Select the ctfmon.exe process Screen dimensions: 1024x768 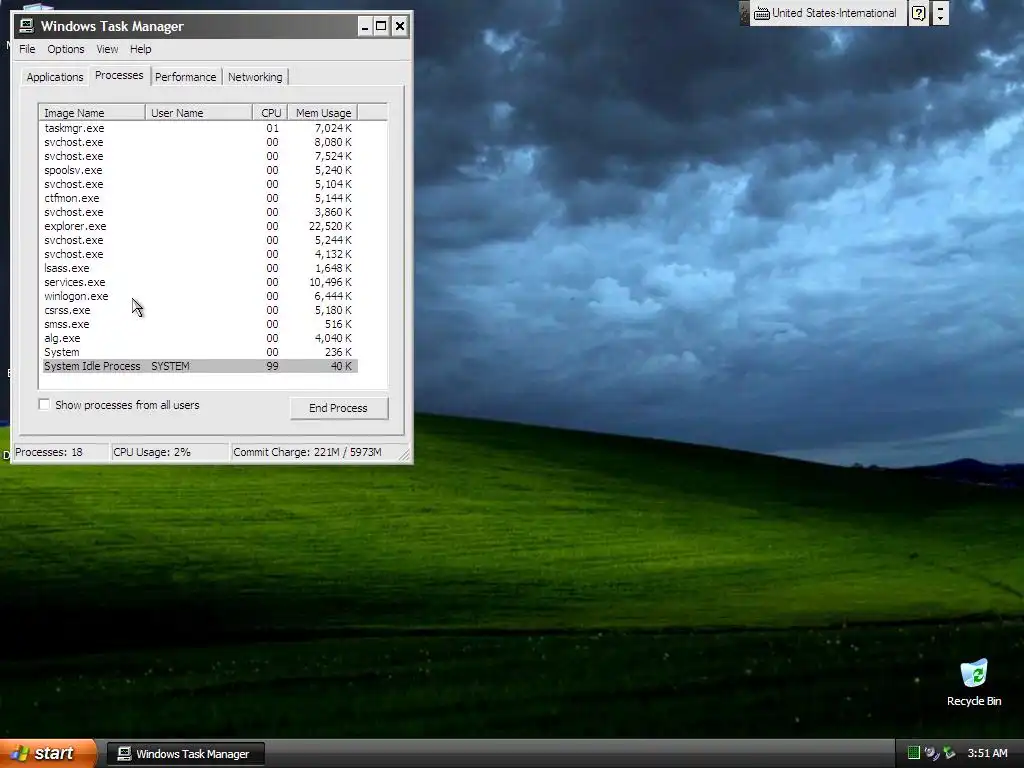coord(199,198)
